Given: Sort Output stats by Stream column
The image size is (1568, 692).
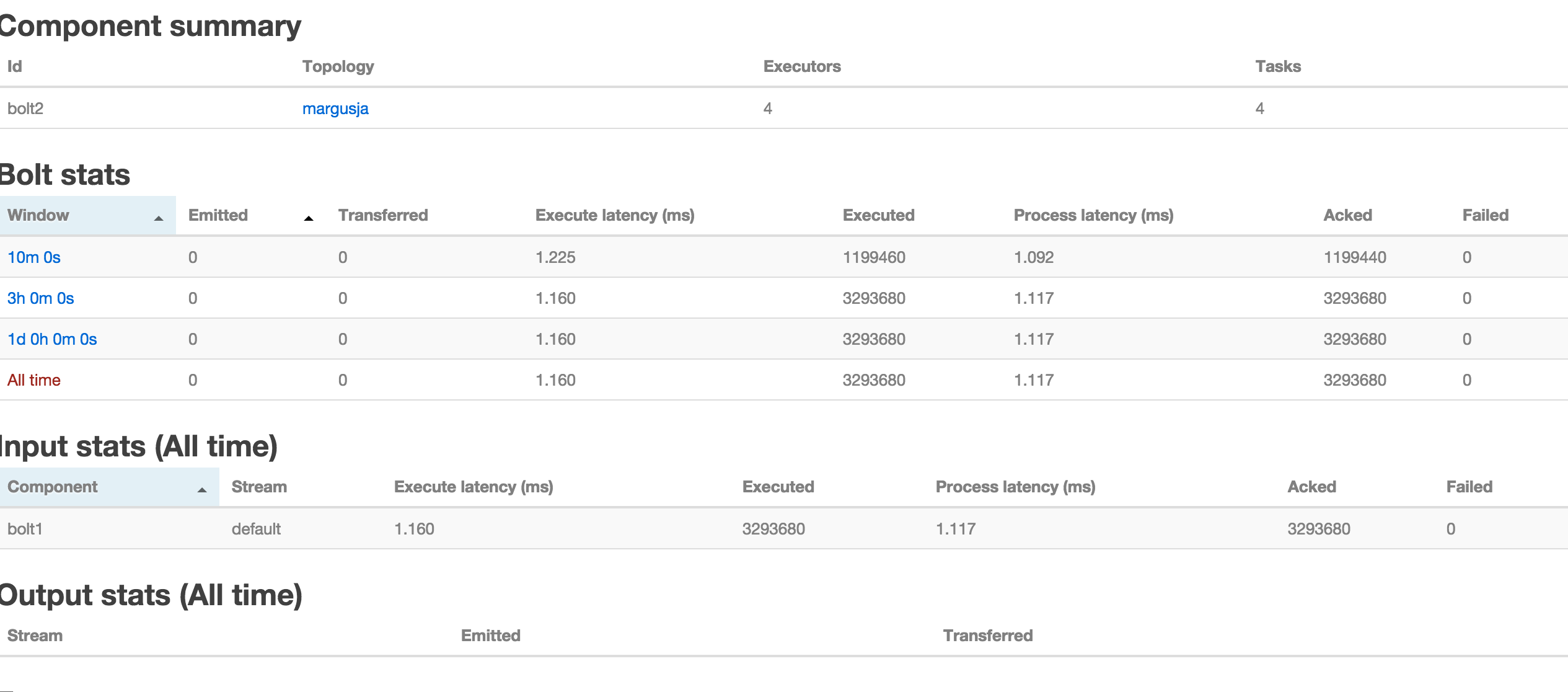Looking at the screenshot, I should pyautogui.click(x=35, y=636).
